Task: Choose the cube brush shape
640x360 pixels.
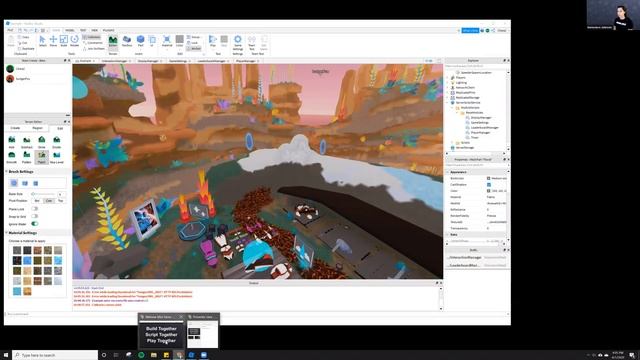Action: point(25,183)
